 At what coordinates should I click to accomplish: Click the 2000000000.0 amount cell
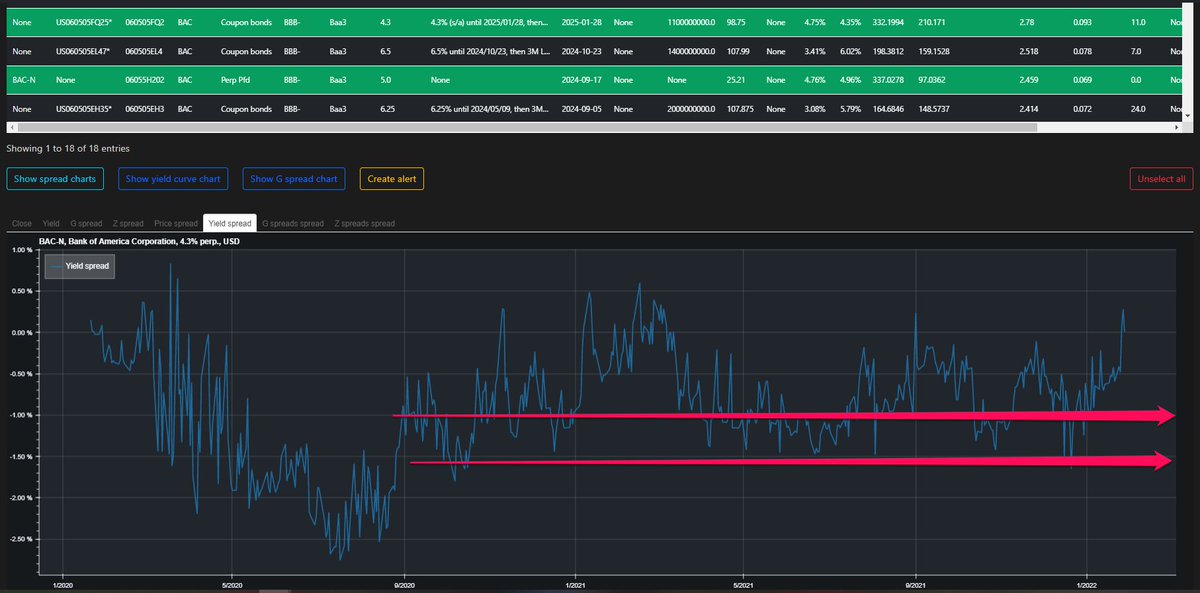coord(691,107)
